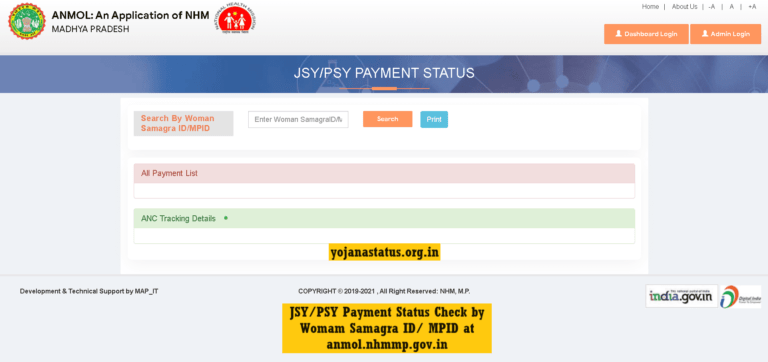The height and width of the screenshot is (362, 768).
Task: Open the Admin Login button
Action: coord(725,34)
